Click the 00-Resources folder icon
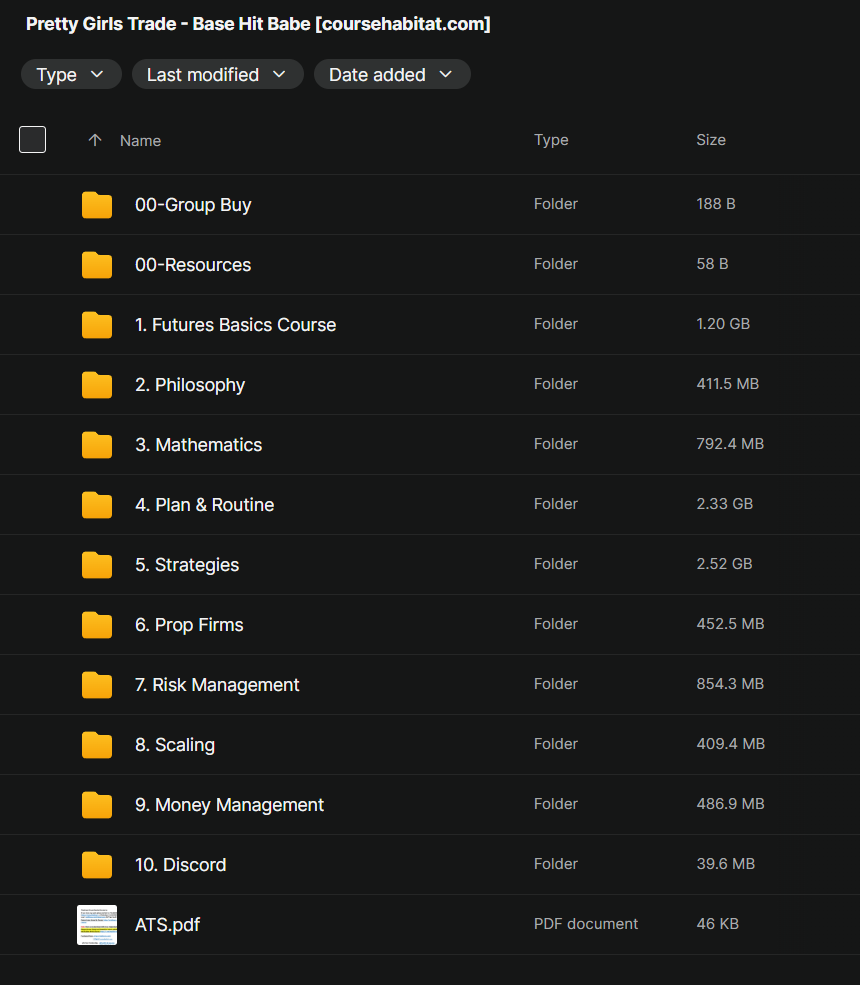This screenshot has height=985, width=860. pyautogui.click(x=97, y=265)
